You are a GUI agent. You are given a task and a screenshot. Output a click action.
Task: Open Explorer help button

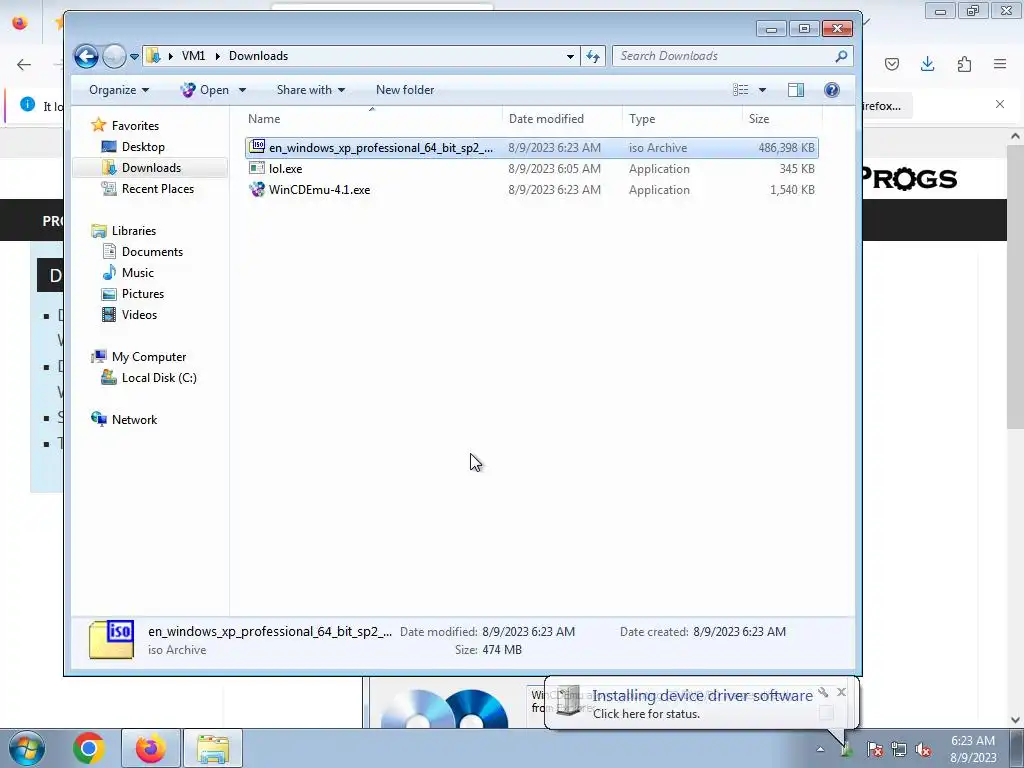click(831, 90)
